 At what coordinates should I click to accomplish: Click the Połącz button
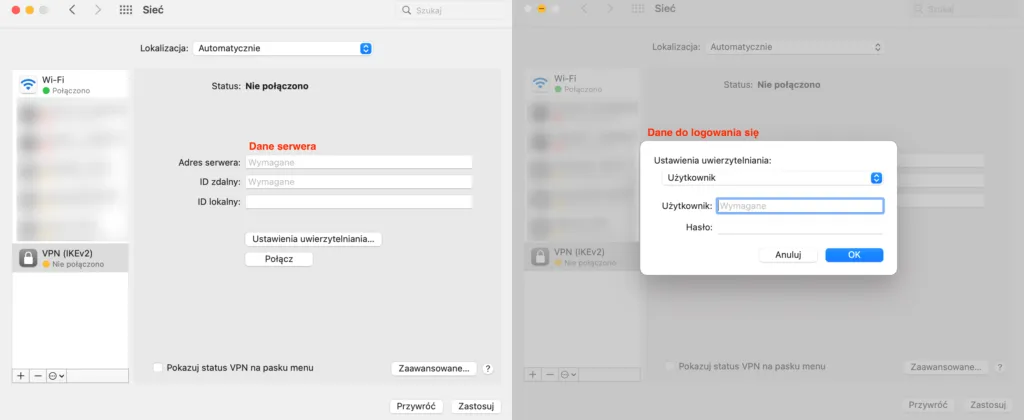coord(279,259)
